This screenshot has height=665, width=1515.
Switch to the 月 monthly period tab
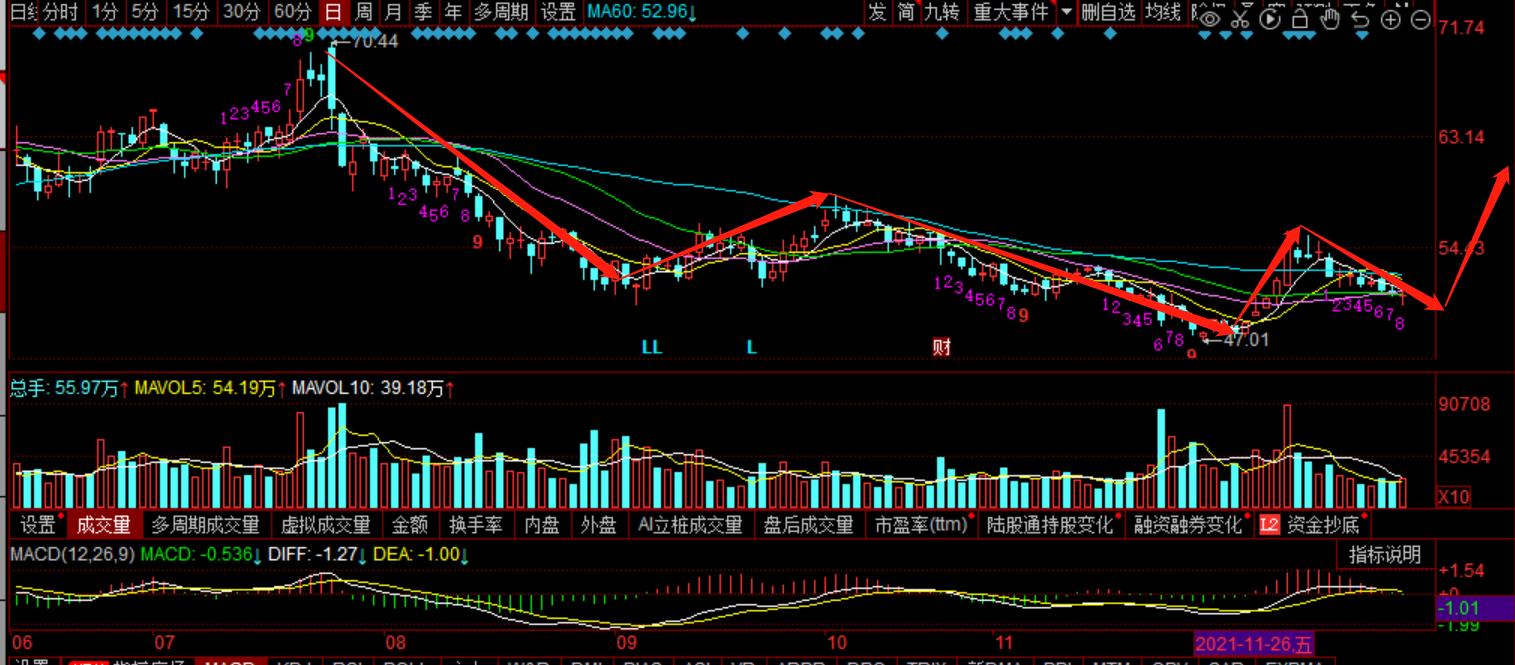(x=394, y=13)
